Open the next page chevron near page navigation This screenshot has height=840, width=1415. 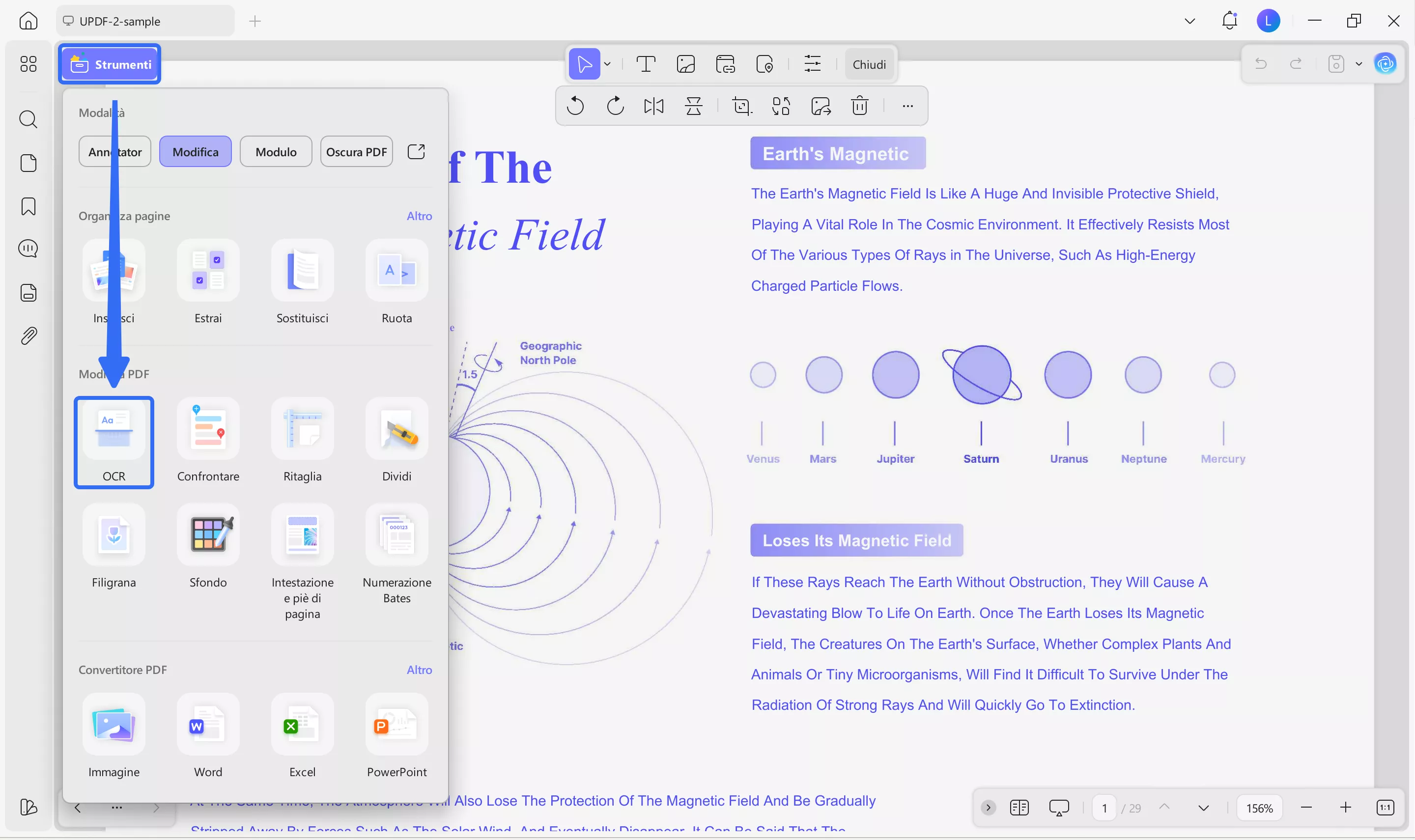coord(1203,808)
